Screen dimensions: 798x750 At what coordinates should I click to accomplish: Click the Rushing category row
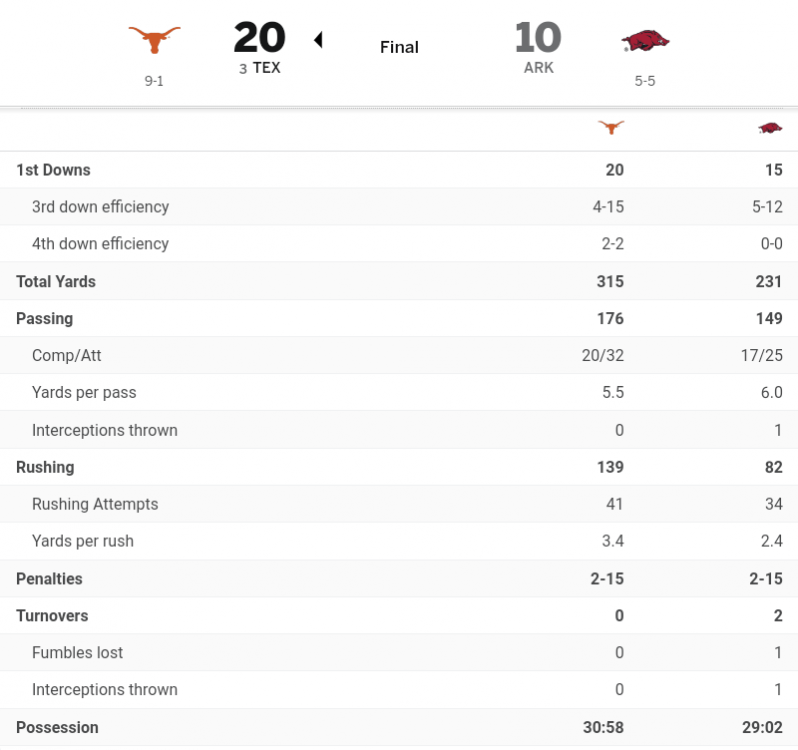45,467
